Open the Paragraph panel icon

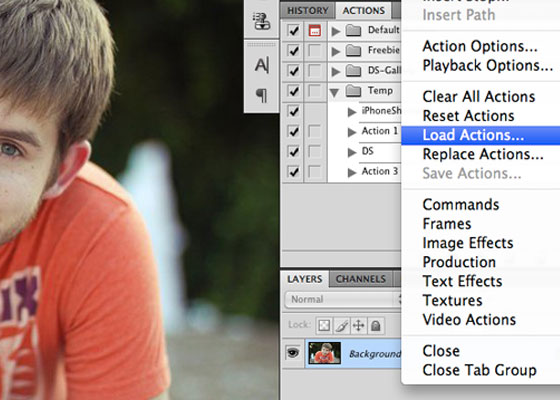tap(261, 96)
